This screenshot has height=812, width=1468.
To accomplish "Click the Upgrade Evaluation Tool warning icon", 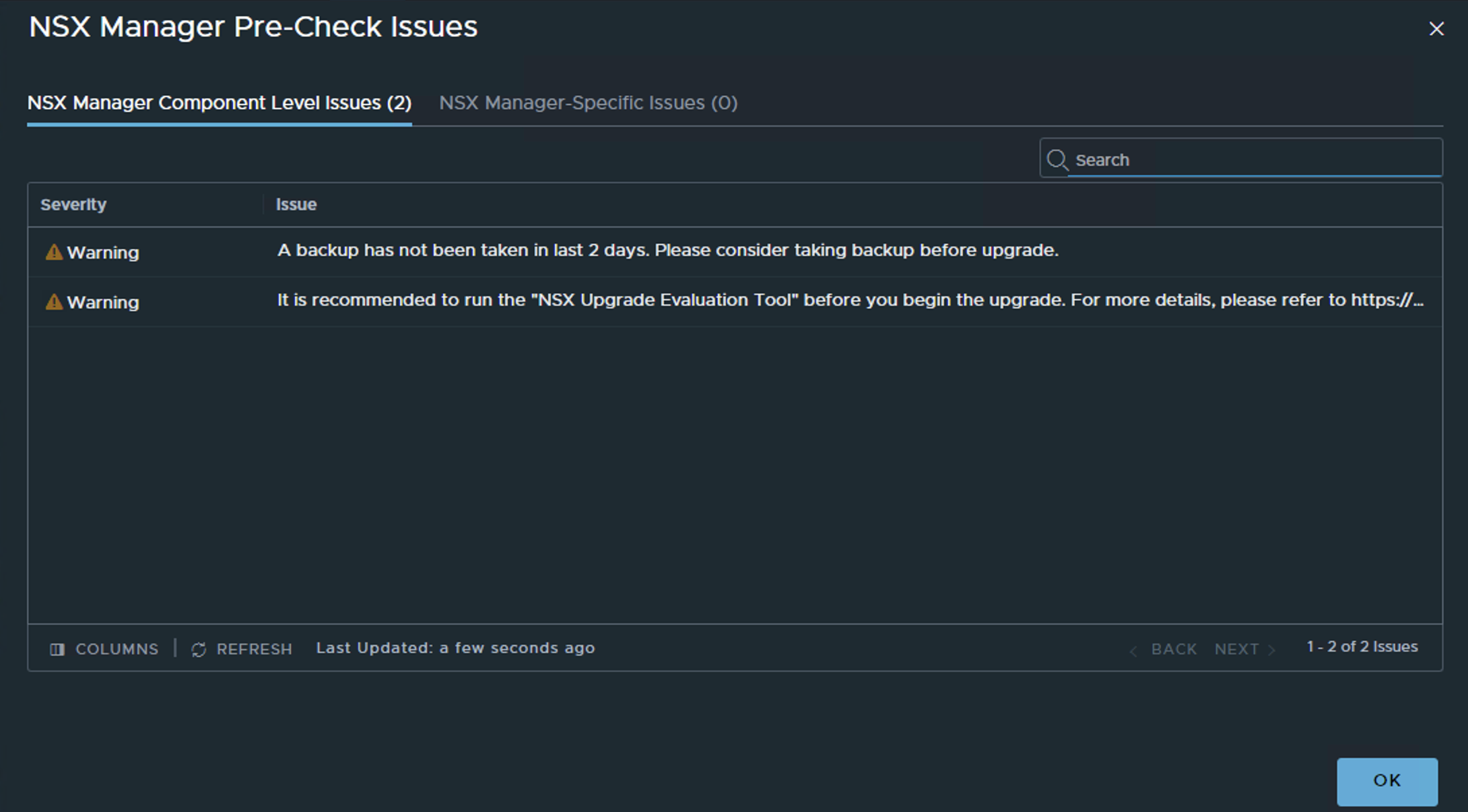I will [x=54, y=302].
